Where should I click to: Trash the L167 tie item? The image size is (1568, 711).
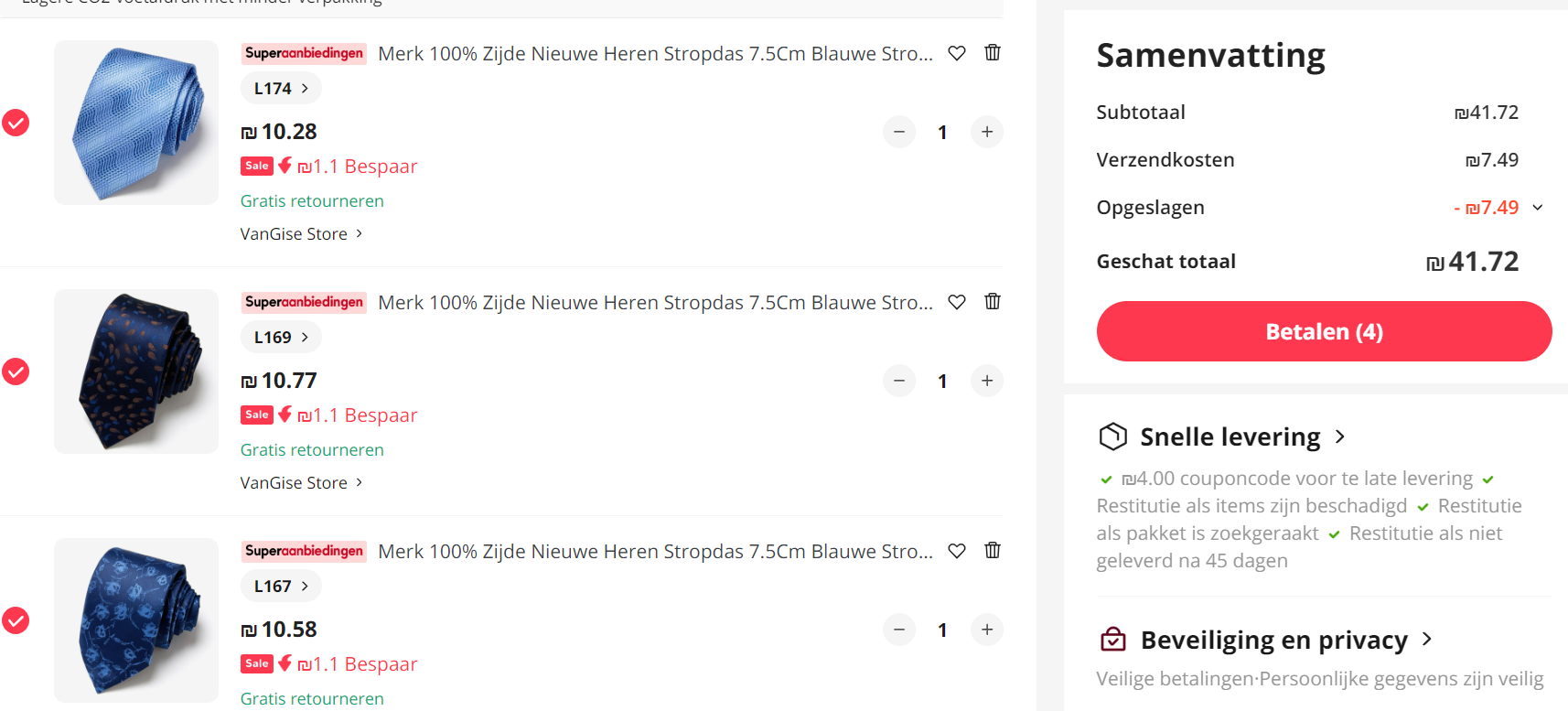992,551
